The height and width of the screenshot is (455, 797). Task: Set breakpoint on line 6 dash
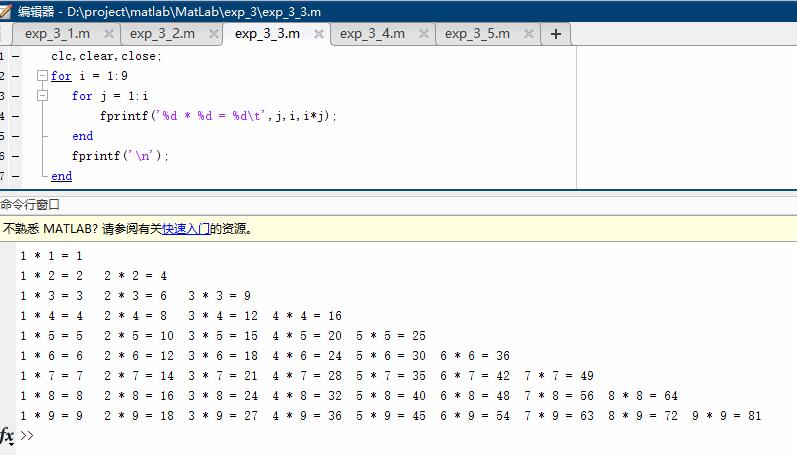pyautogui.click(x=16, y=156)
